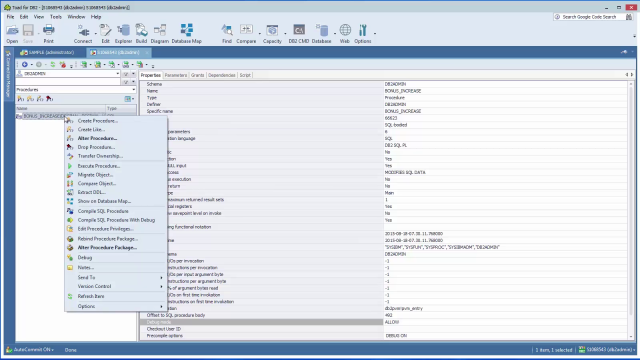
Task: Choose Refresh Item from context menu
Action: 116,296
